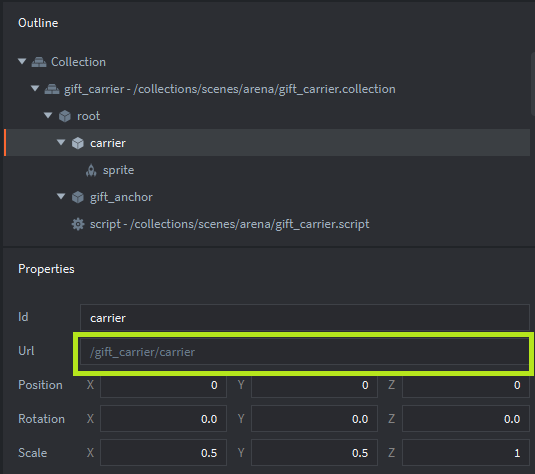
Task: Click the Scale Y input field
Action: (x=314, y=453)
